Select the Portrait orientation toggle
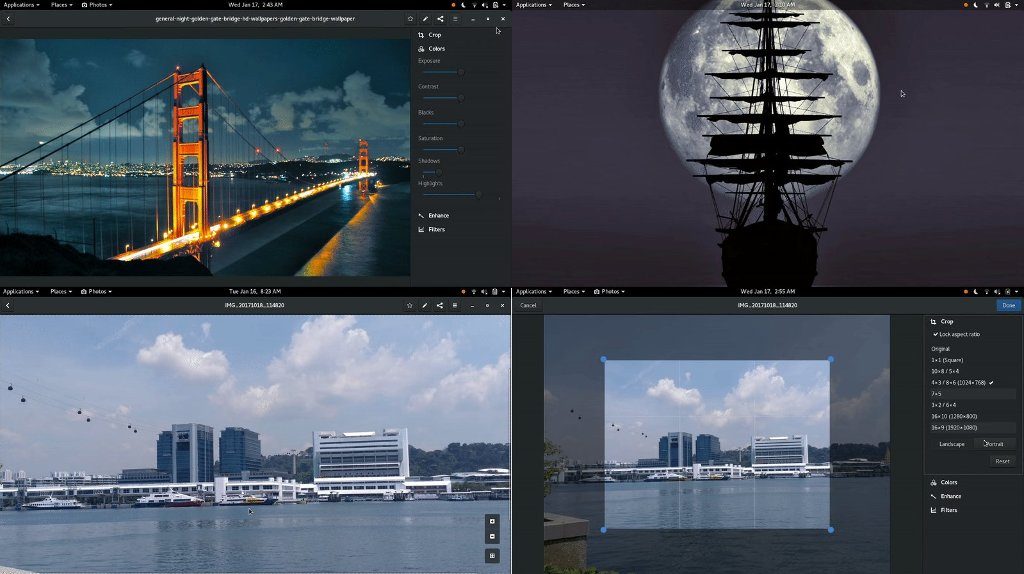1024x574 pixels. click(x=995, y=443)
